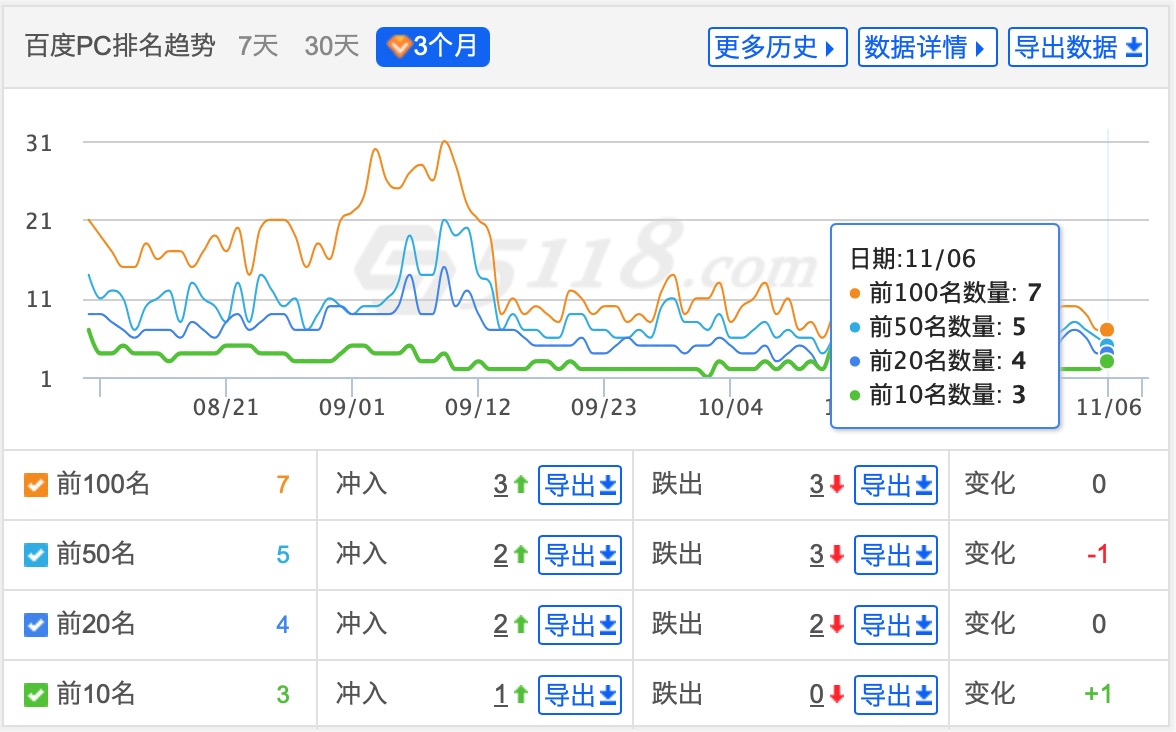Click the orange 11/06 data point
1176x732 pixels.
click(x=1107, y=330)
